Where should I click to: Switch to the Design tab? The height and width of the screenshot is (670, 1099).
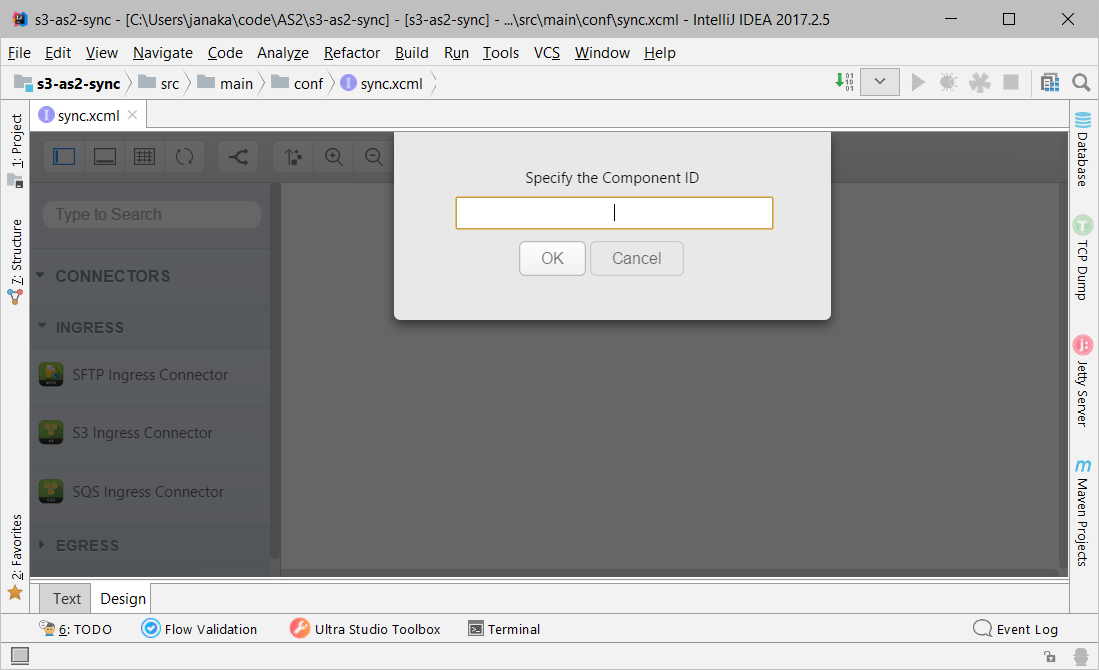tap(123, 599)
